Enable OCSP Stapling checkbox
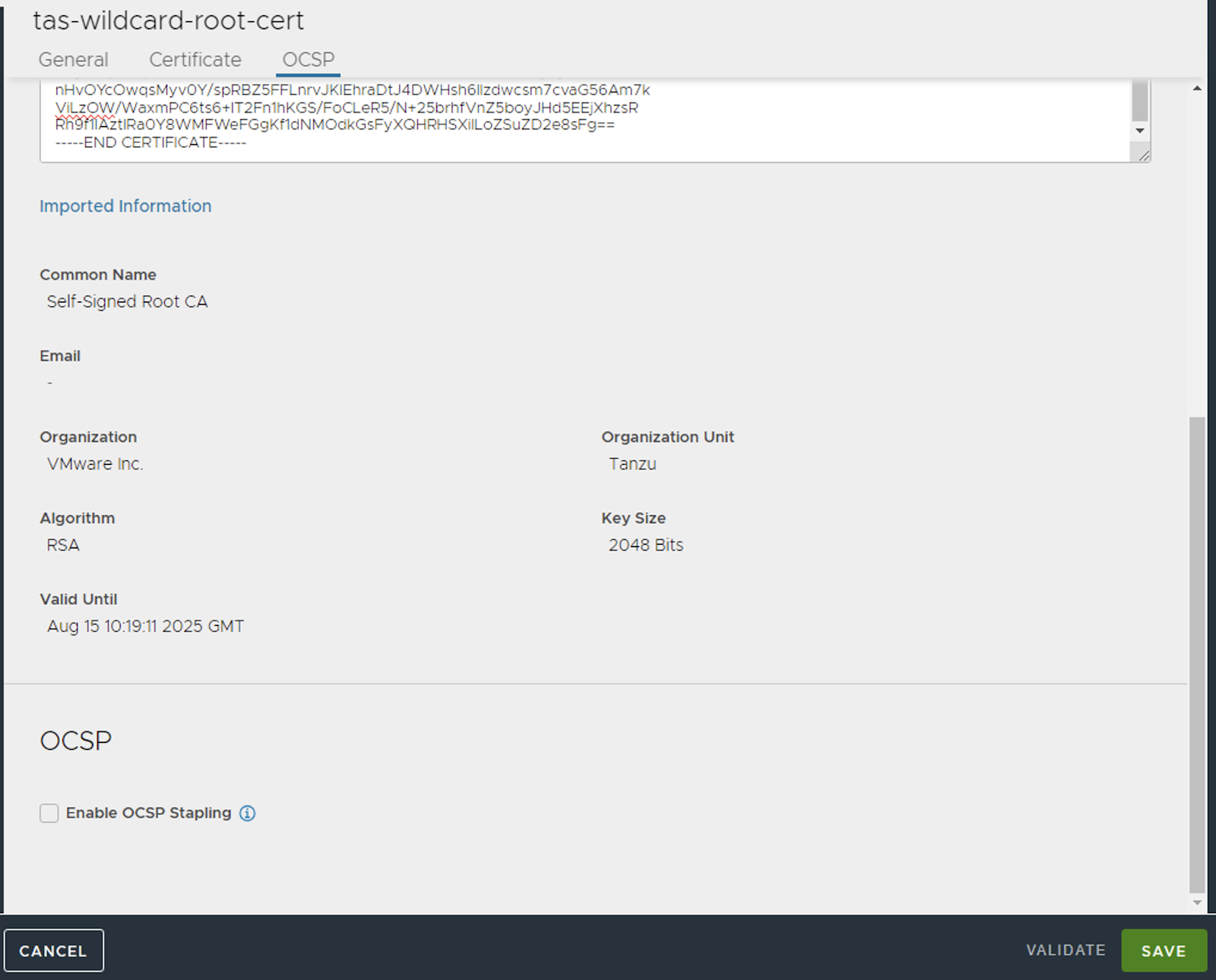This screenshot has width=1216, height=980. point(49,813)
